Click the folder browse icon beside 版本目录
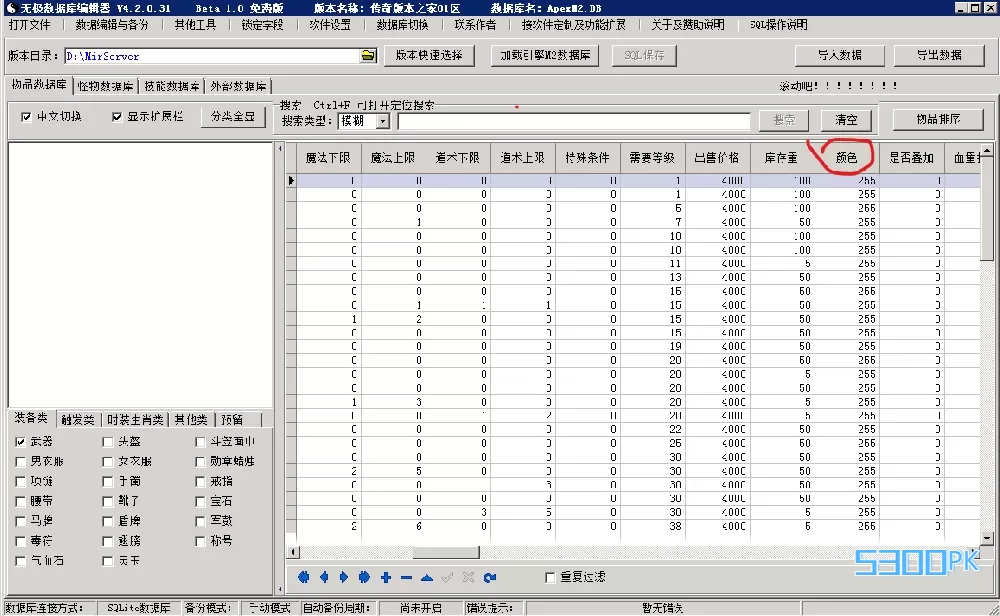This screenshot has height=616, width=1000. pyautogui.click(x=368, y=55)
